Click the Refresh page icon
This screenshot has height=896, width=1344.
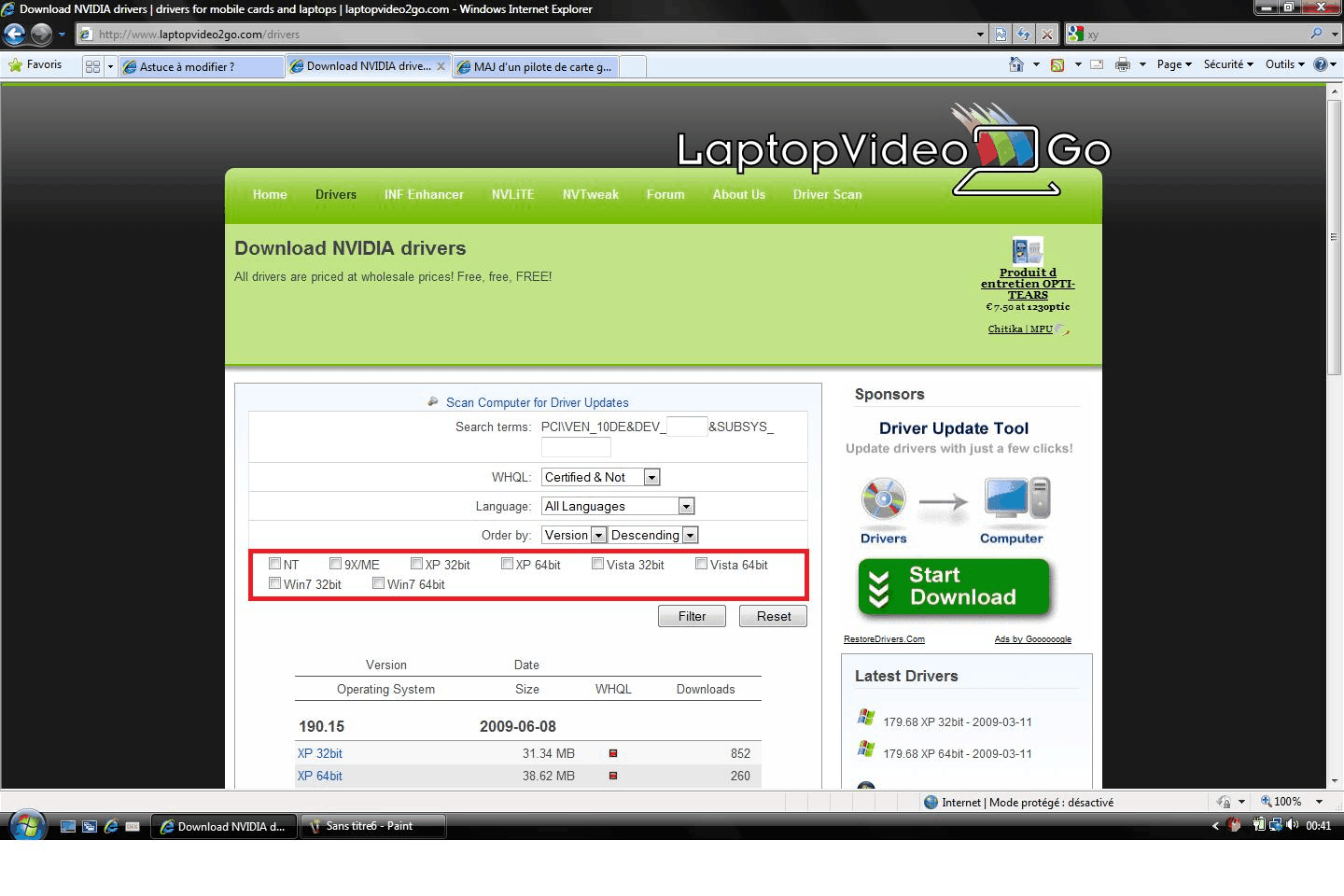pyautogui.click(x=1024, y=35)
